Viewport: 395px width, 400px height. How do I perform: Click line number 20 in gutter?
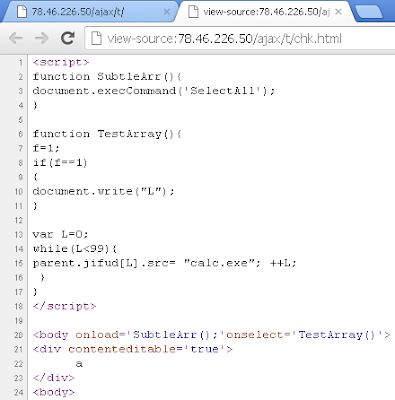click(x=18, y=335)
